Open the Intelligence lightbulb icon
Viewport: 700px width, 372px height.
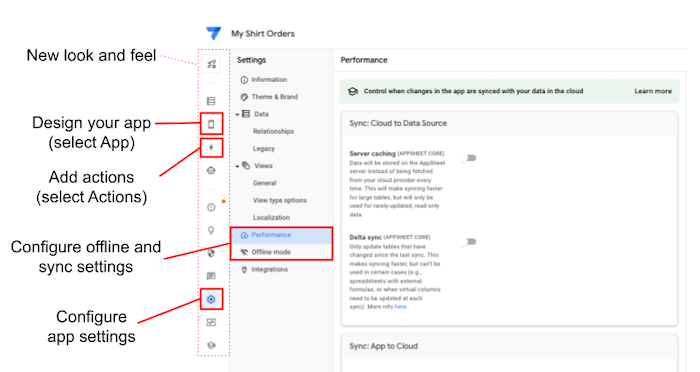(x=211, y=230)
